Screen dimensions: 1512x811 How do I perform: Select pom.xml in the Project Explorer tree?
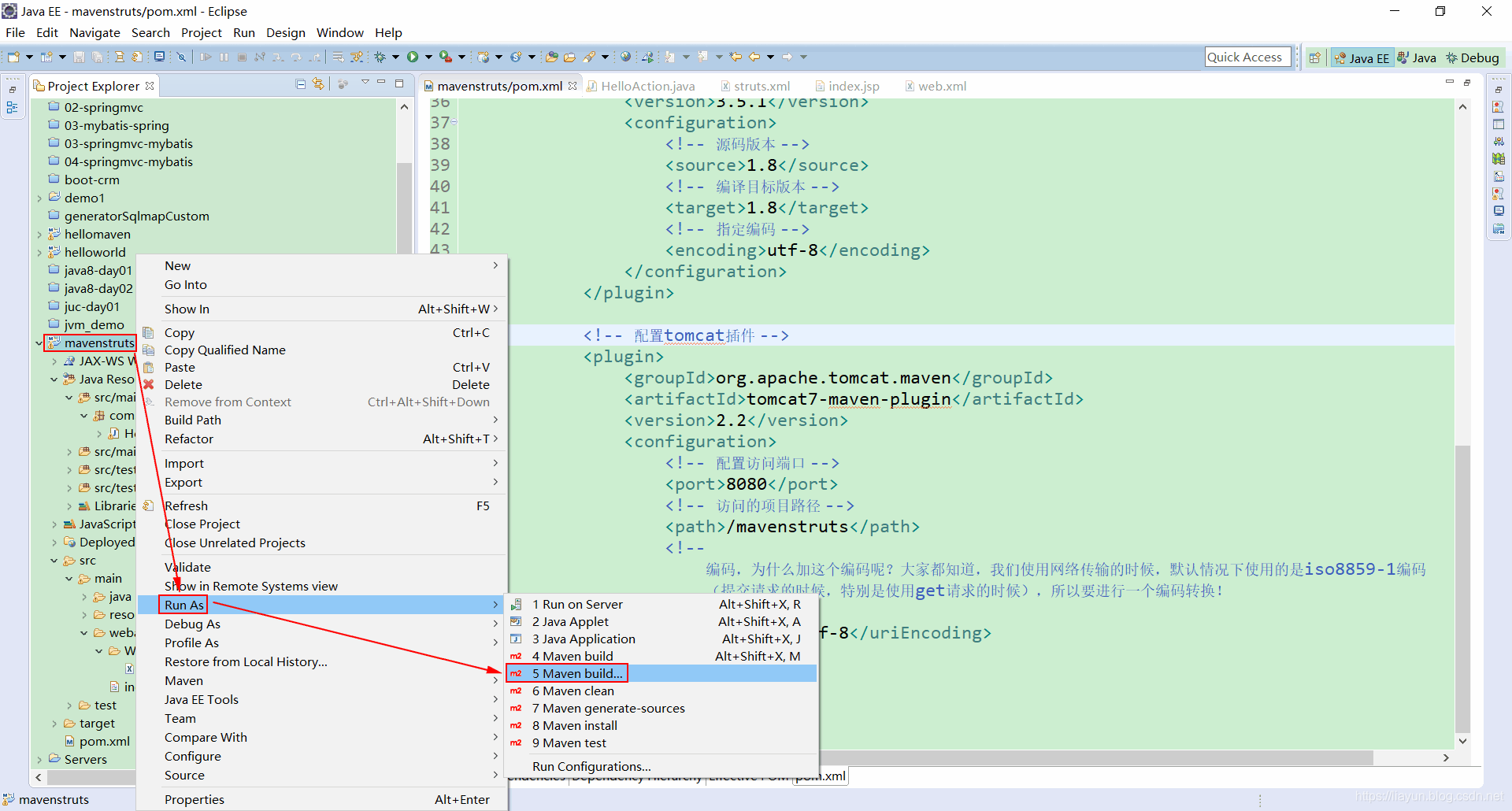point(97,742)
